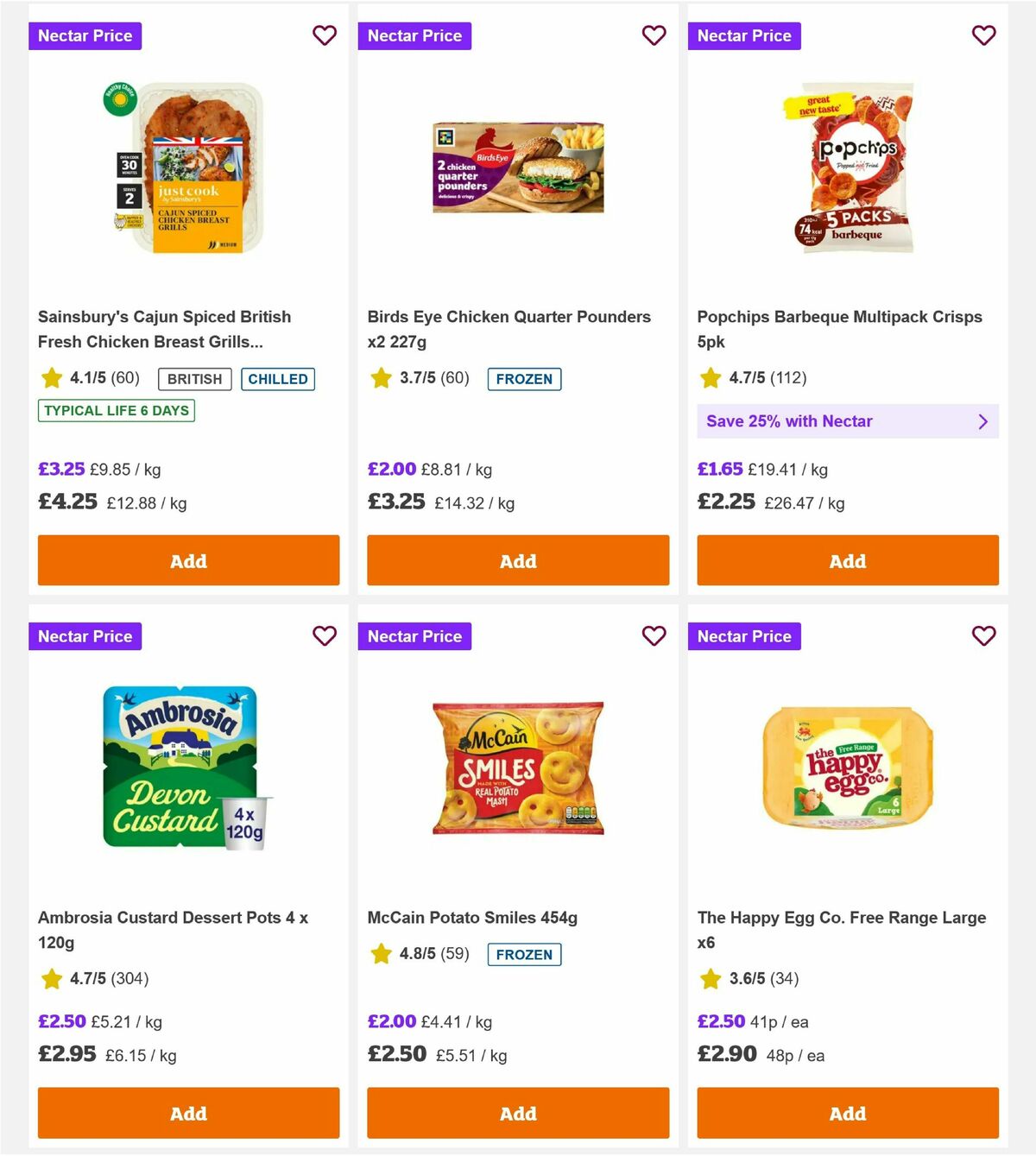Favourite the Sainsbury's Cajun Spiced Chicken Breast Grills
The height and width of the screenshot is (1156, 1036).
coord(325,35)
